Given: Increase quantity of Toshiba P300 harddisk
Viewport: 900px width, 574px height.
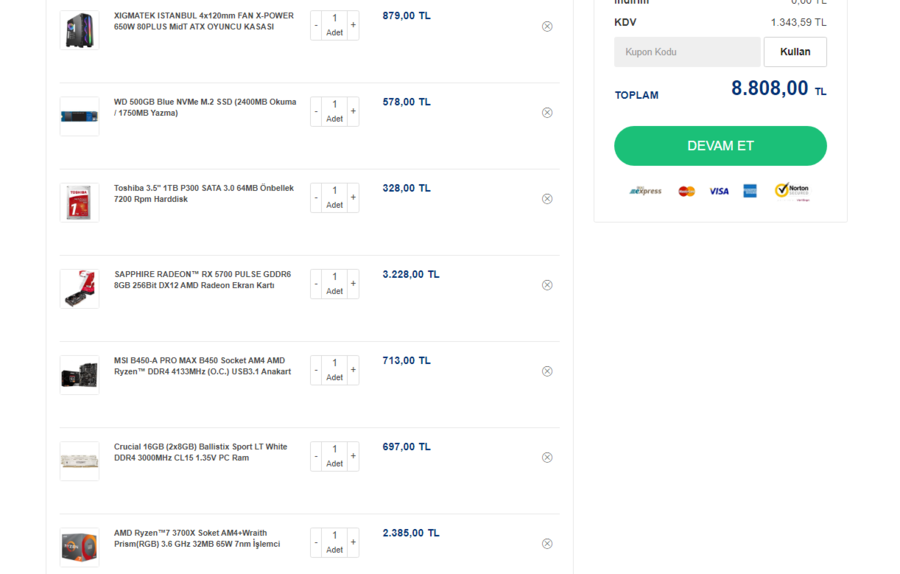Looking at the screenshot, I should click(353, 198).
